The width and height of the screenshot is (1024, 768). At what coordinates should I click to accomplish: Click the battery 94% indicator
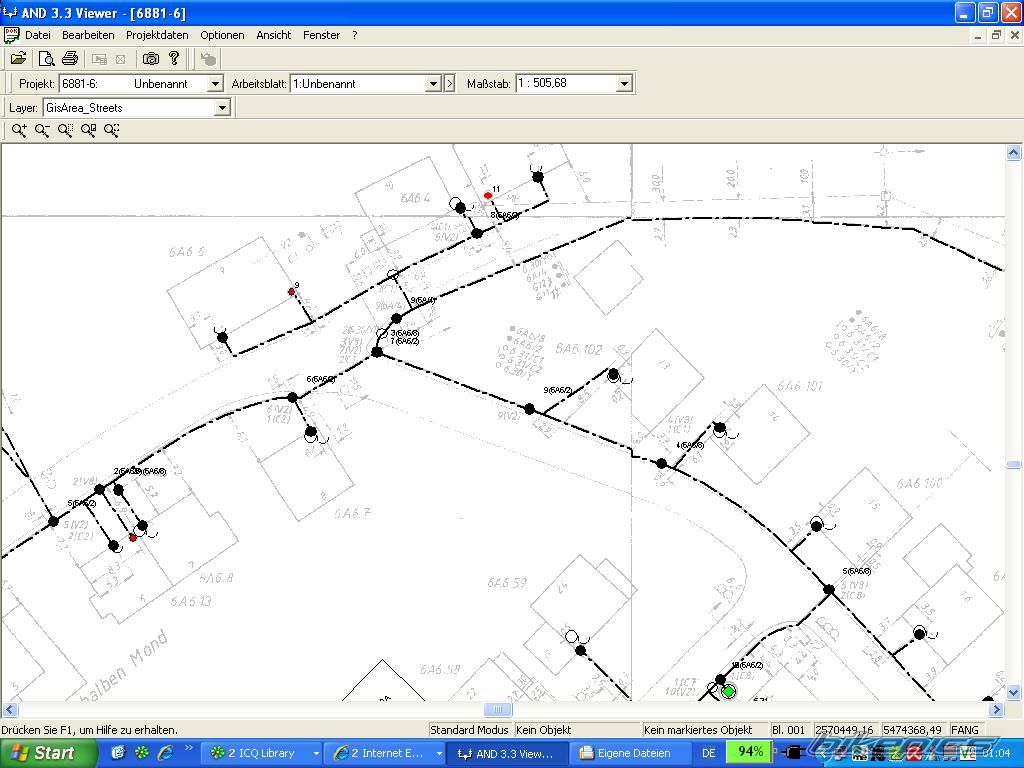[x=749, y=752]
